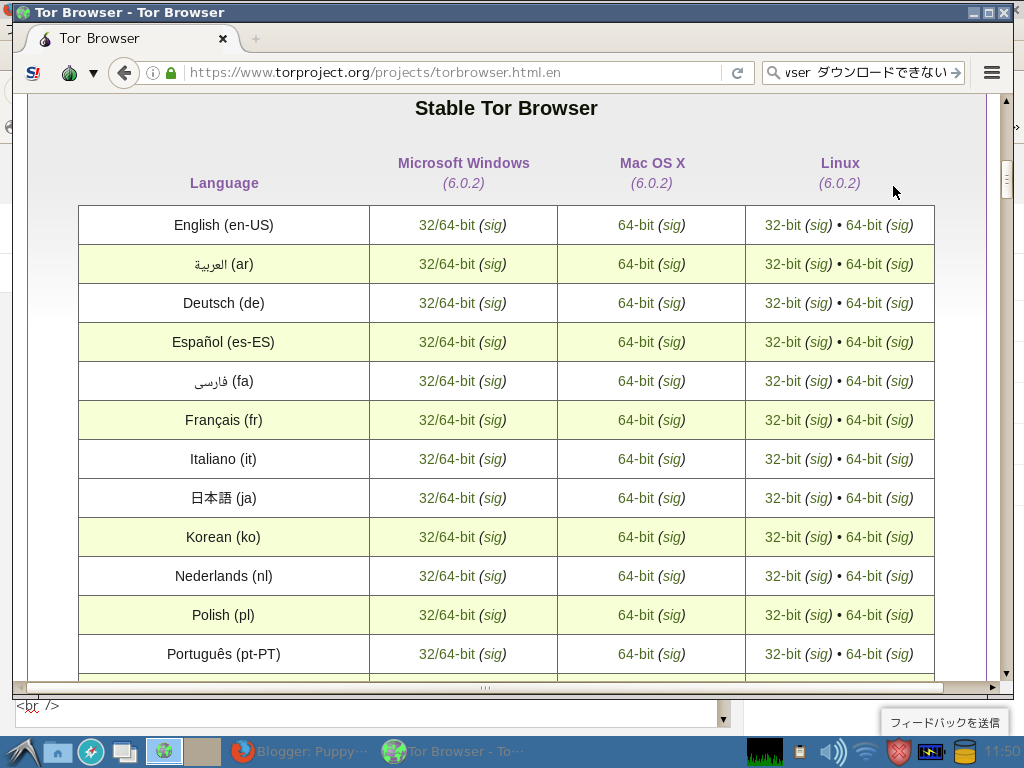Open the CPU load monitor tray graph

click(x=764, y=752)
